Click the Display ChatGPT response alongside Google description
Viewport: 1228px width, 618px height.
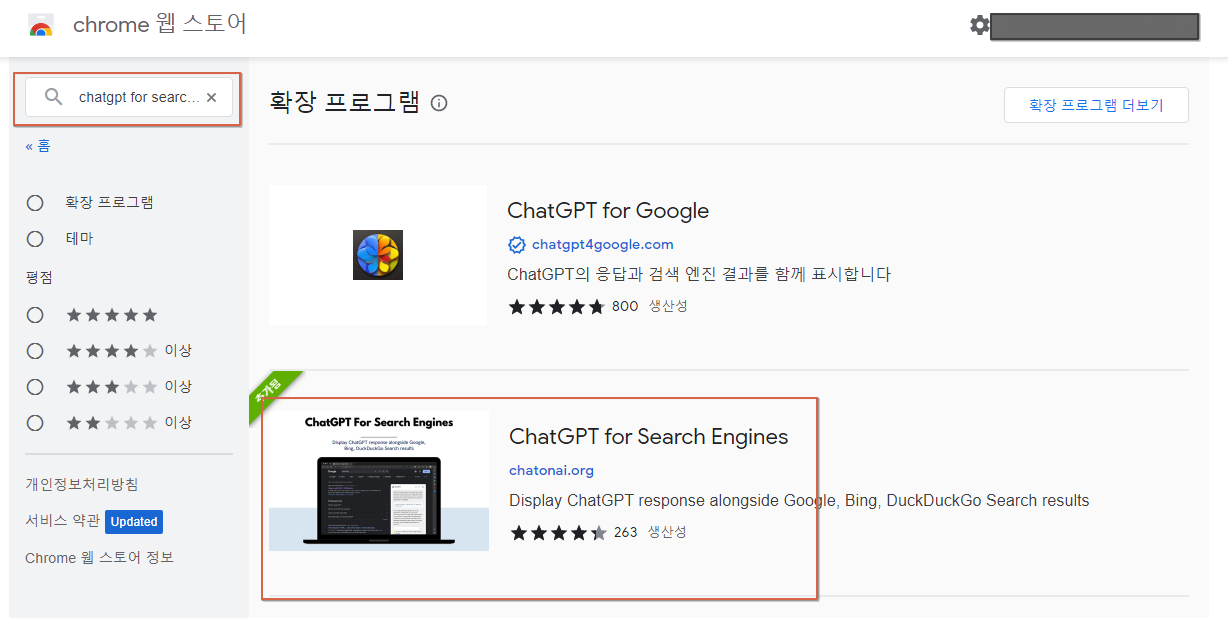799,500
